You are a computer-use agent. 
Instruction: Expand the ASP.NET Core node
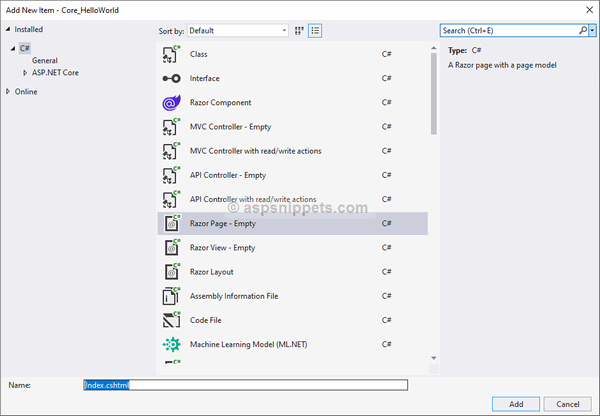tap(25, 73)
